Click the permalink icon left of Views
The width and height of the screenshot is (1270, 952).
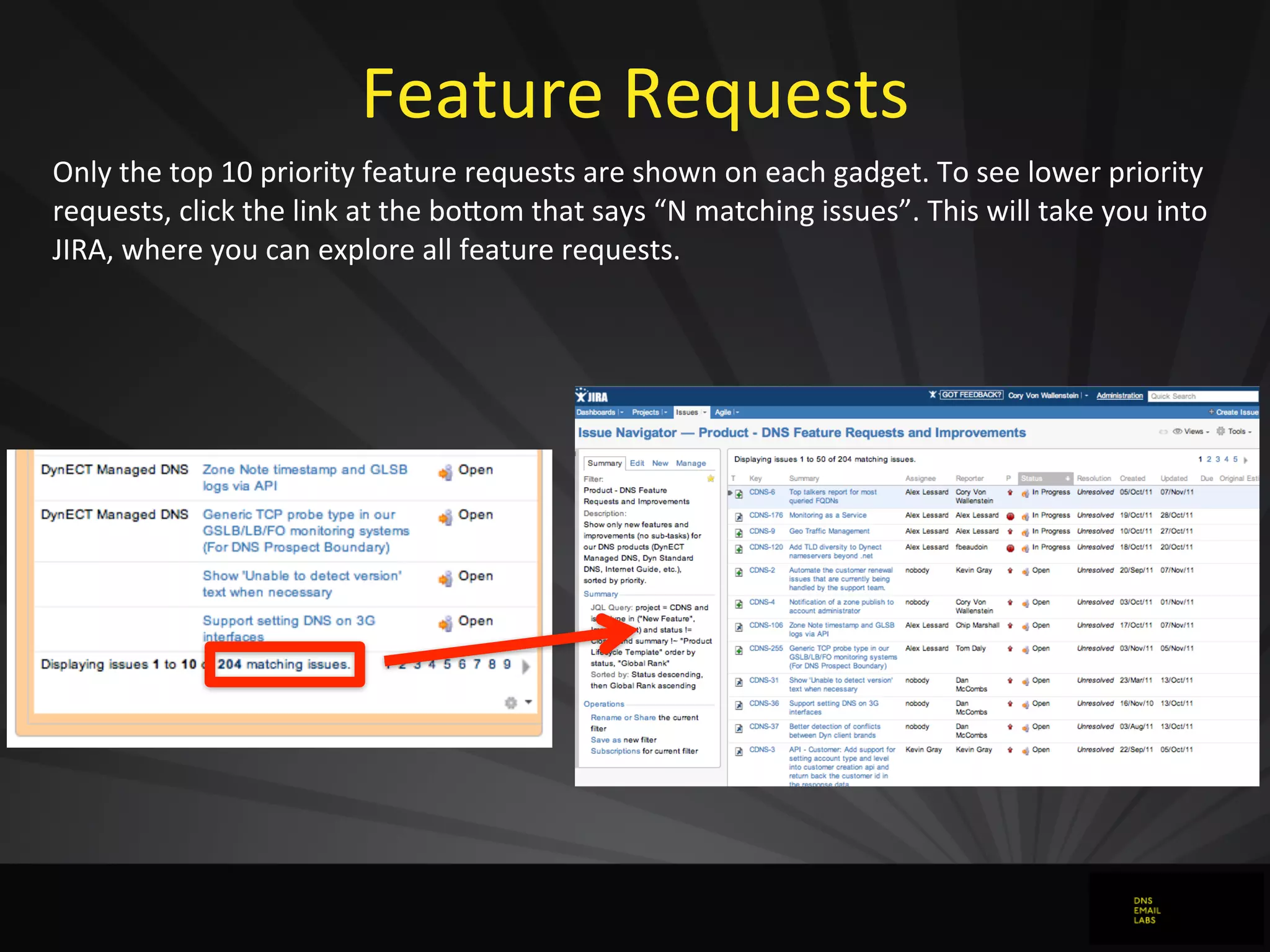coord(1163,432)
